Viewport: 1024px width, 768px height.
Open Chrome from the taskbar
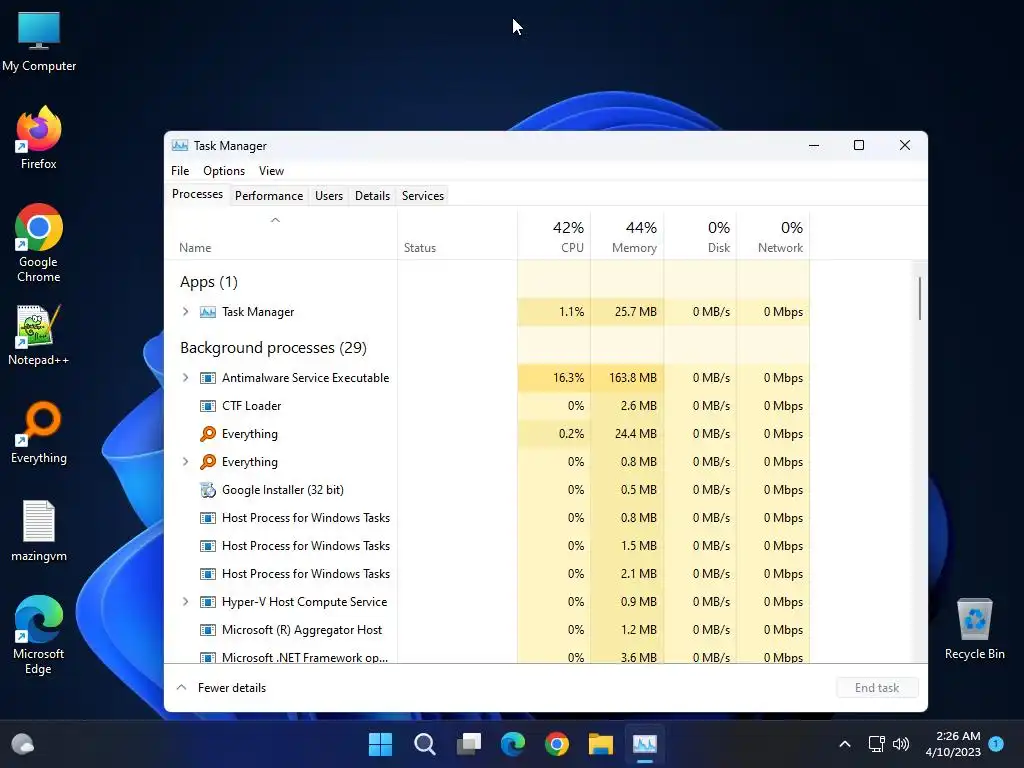pos(556,744)
